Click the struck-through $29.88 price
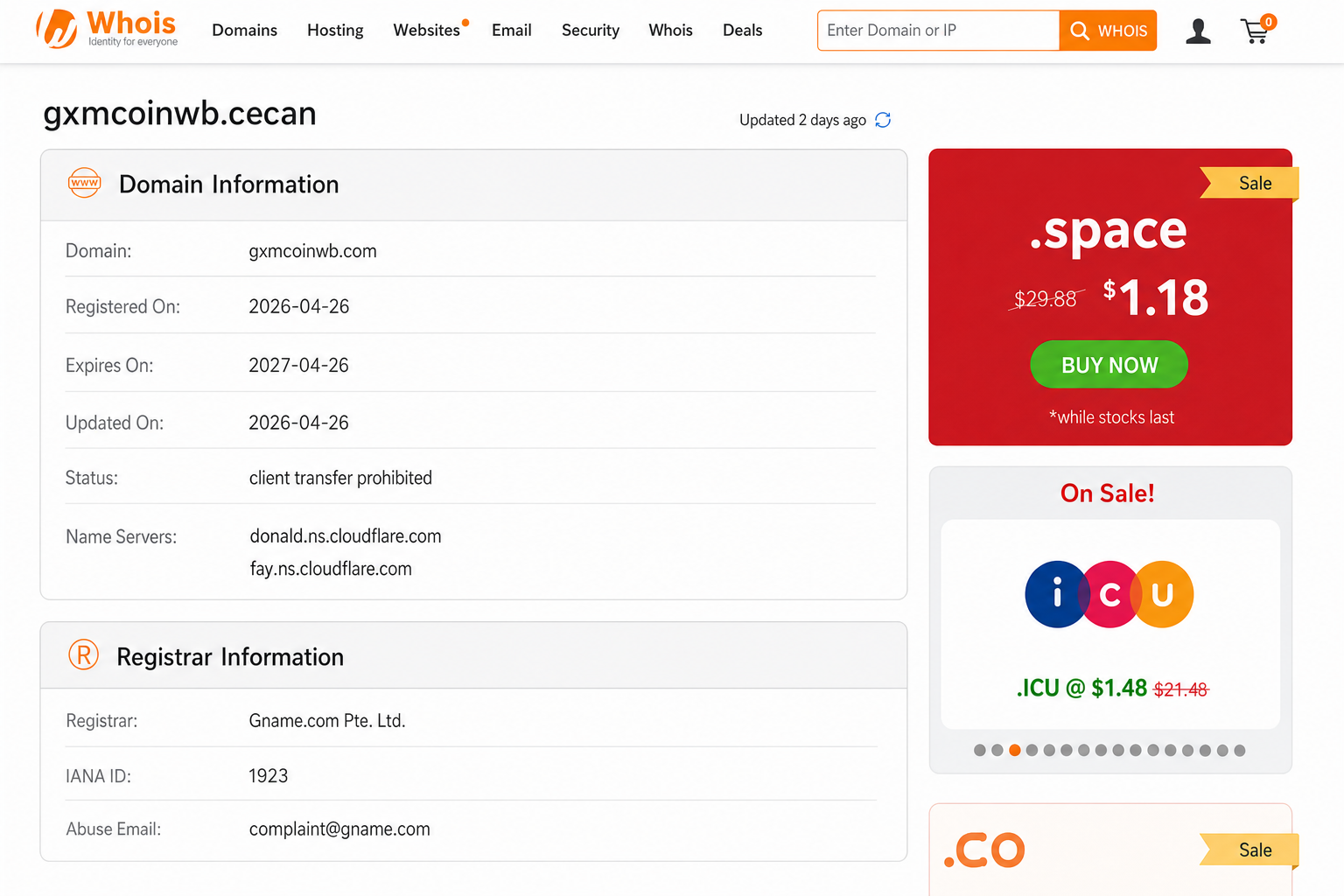The image size is (1344, 896). pyautogui.click(x=1046, y=299)
